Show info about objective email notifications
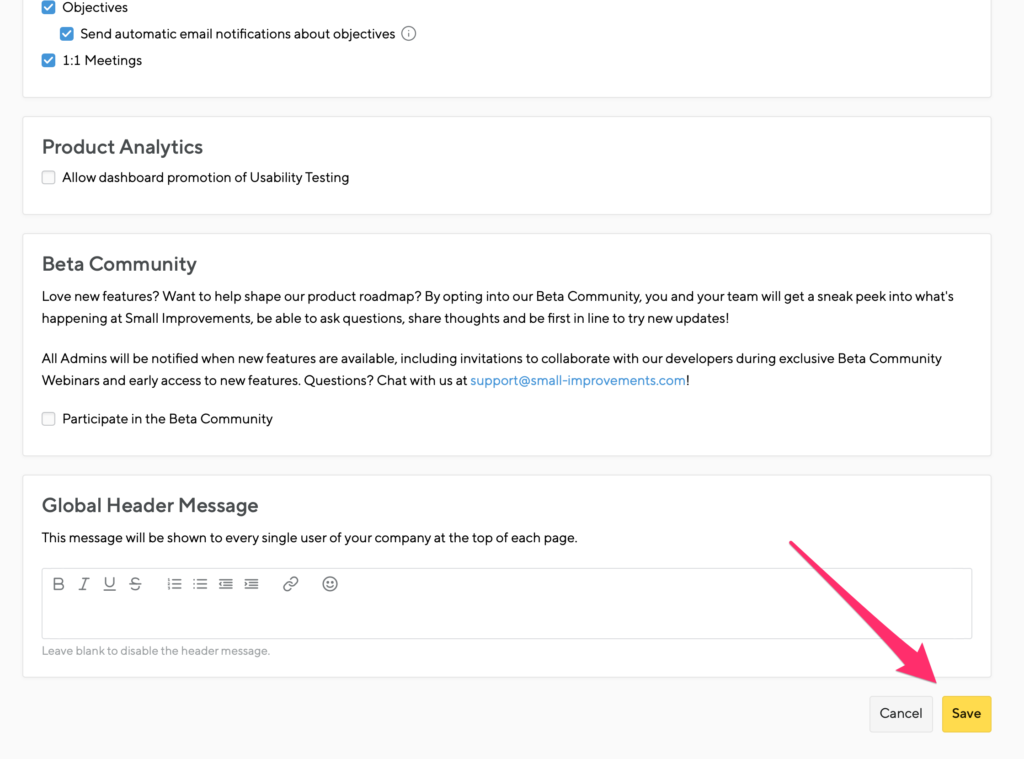Viewport: 1024px width, 759px height. pos(409,34)
